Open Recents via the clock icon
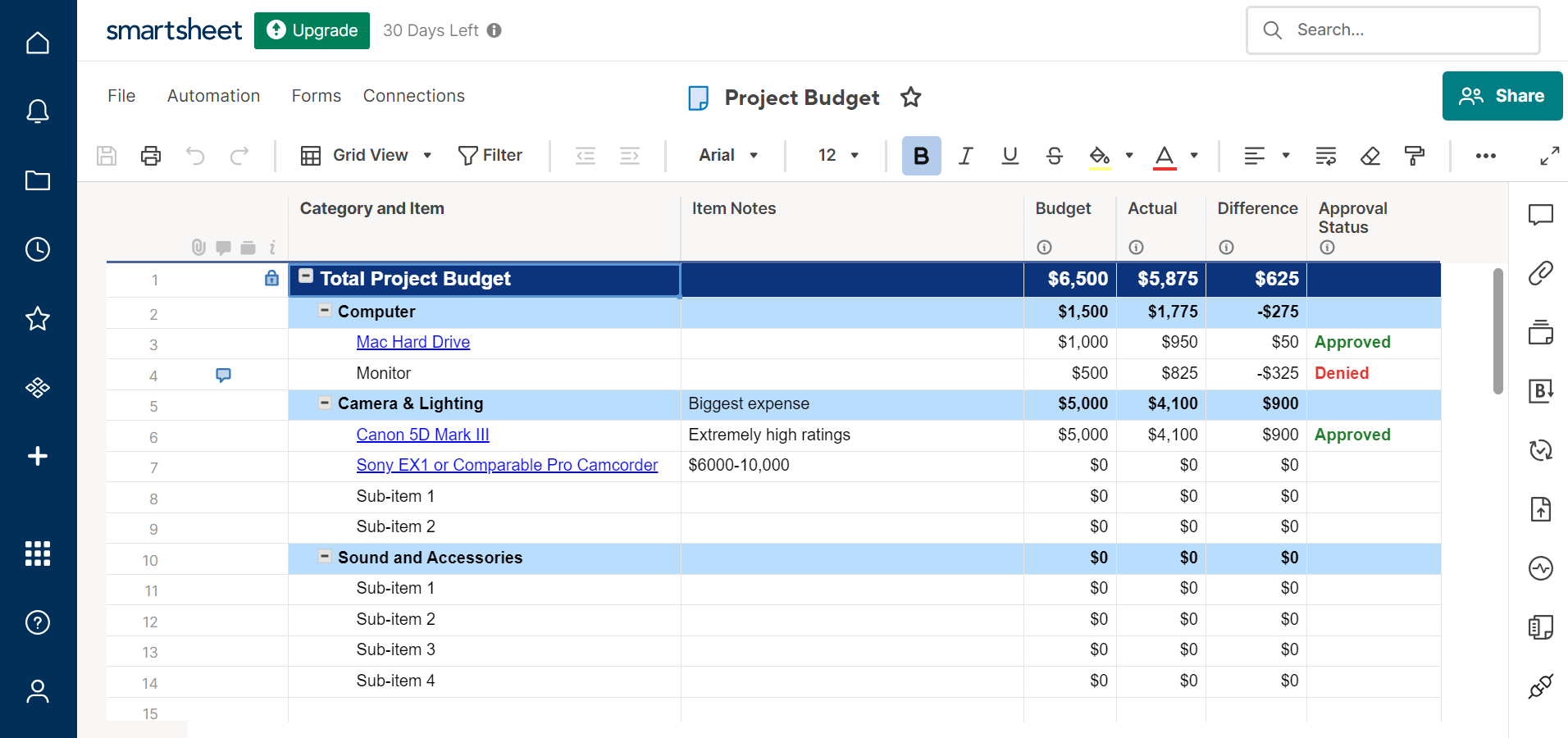Image resolution: width=1568 pixels, height=738 pixels. pyautogui.click(x=38, y=250)
